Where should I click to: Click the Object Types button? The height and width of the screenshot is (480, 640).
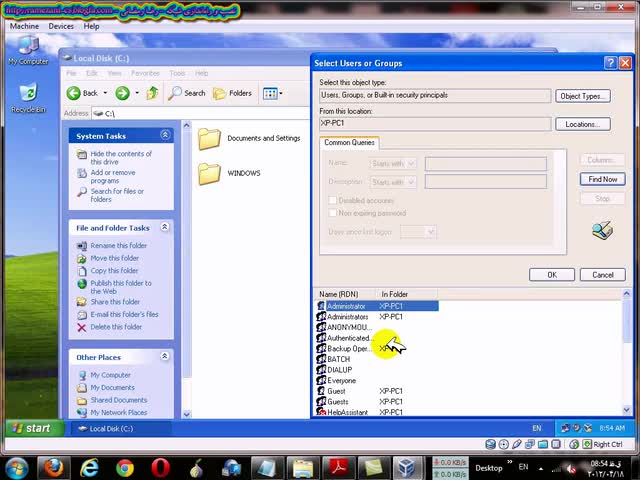pos(582,96)
